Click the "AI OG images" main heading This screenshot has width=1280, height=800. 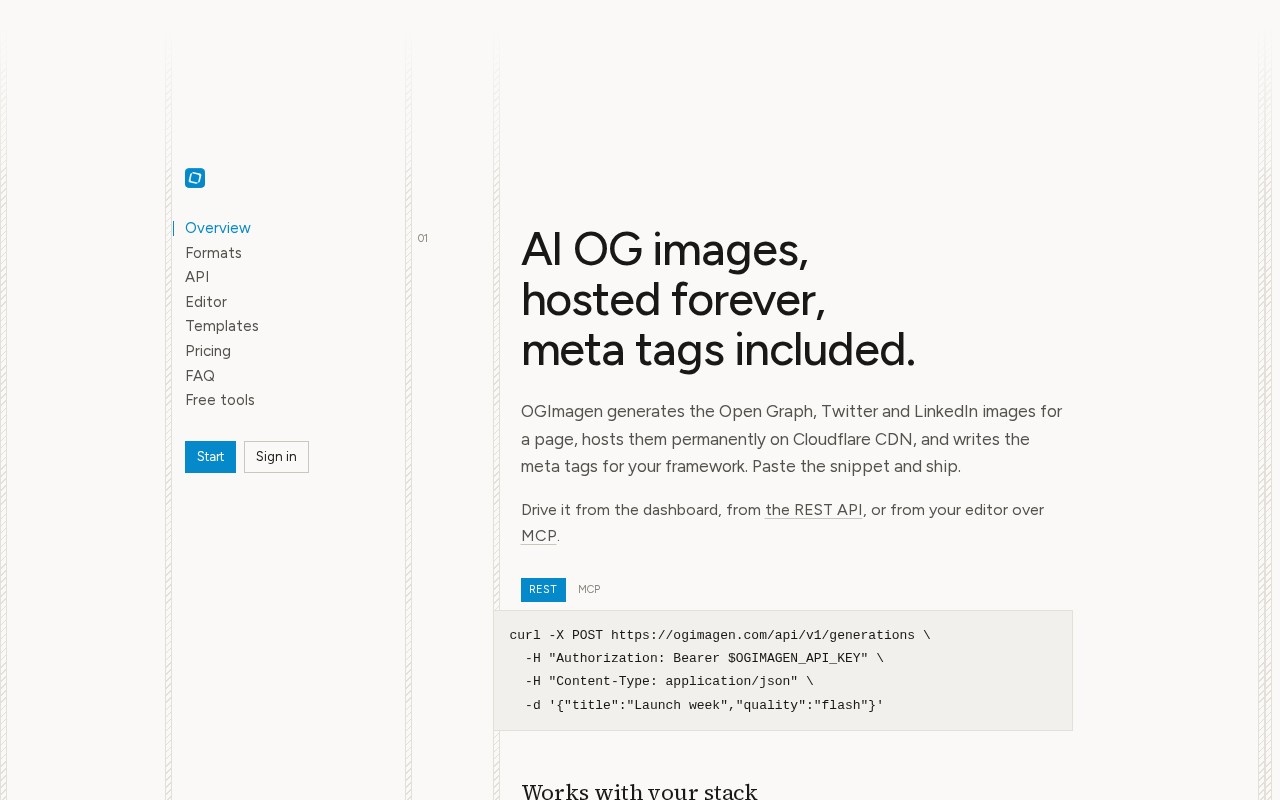tap(718, 300)
